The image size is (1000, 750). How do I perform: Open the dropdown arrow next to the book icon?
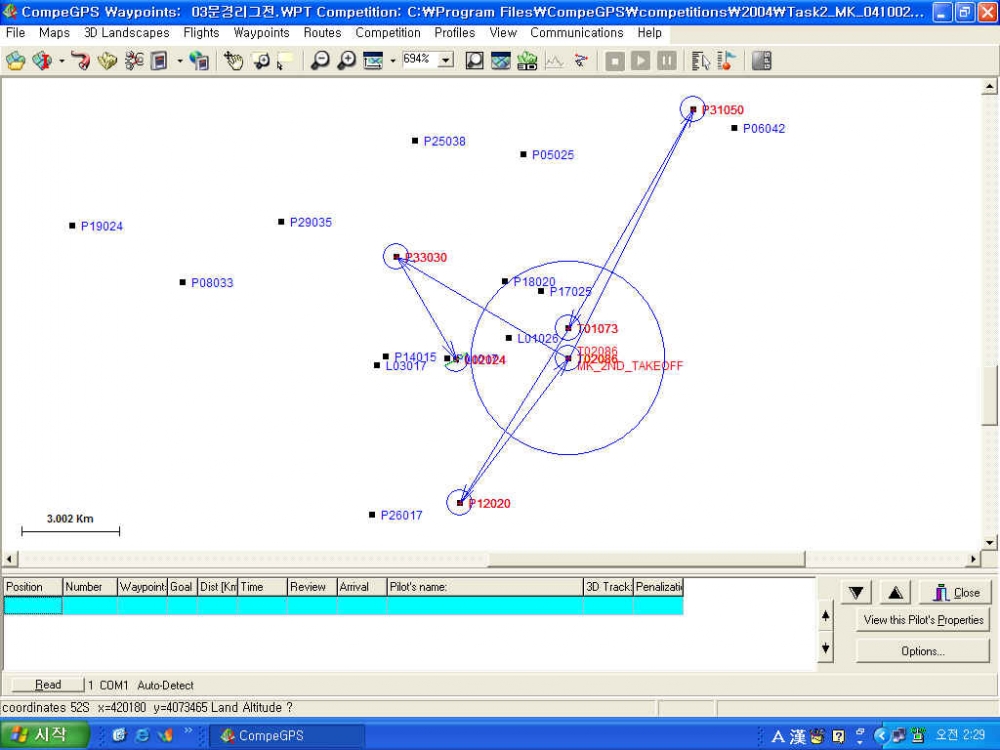tap(180, 61)
